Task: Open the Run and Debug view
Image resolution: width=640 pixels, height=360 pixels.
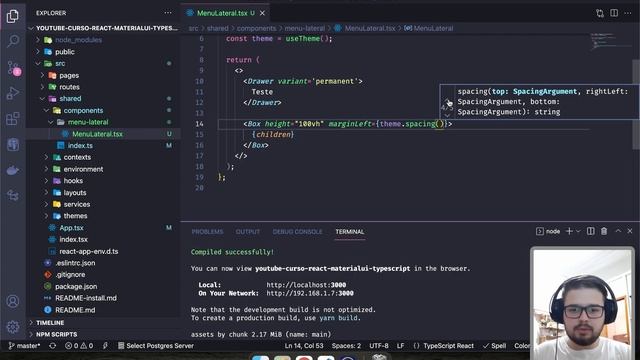Action: point(13,93)
